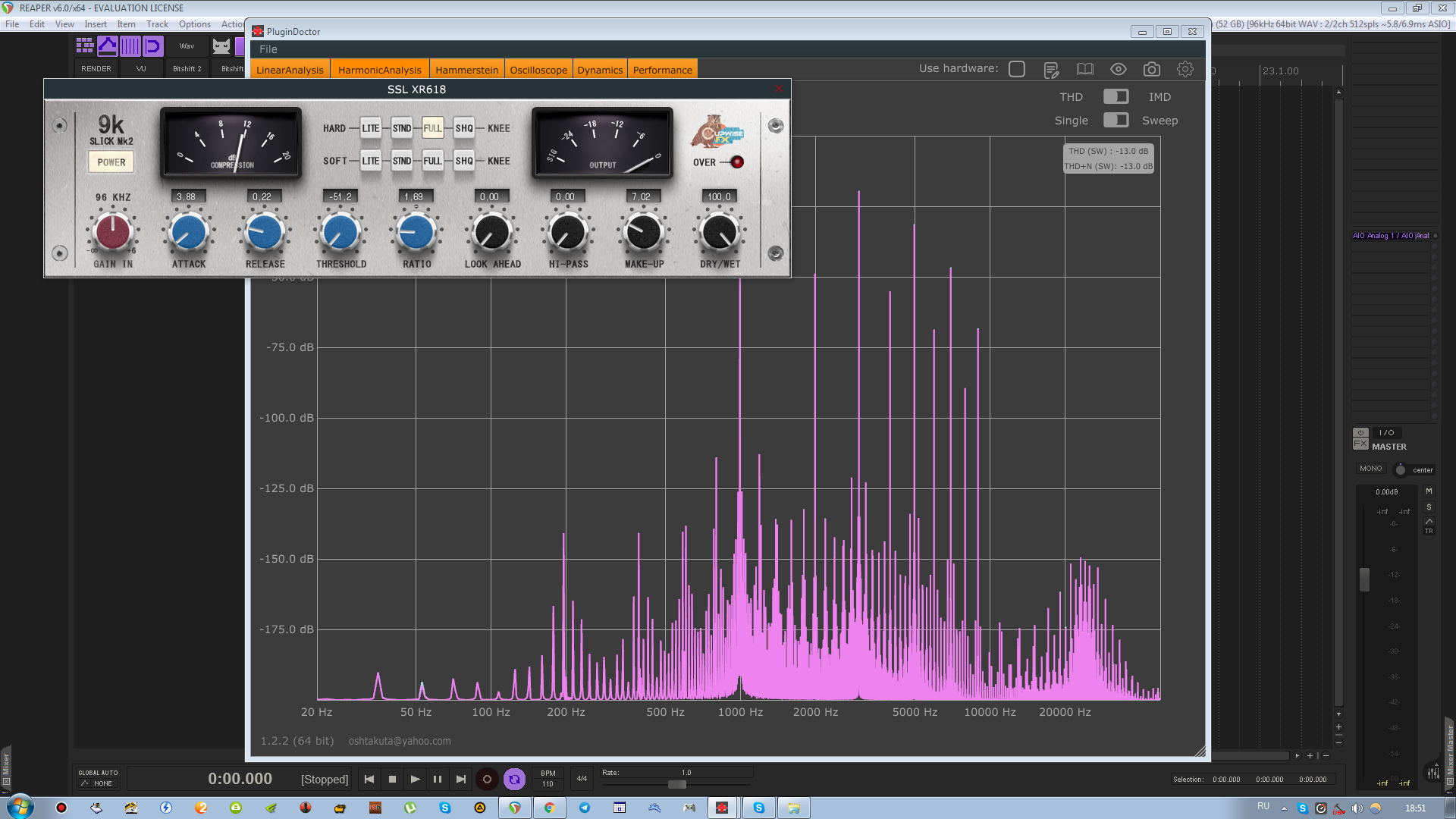1456x819 pixels.
Task: Open Master track envelope TR button
Action: (x=1429, y=526)
